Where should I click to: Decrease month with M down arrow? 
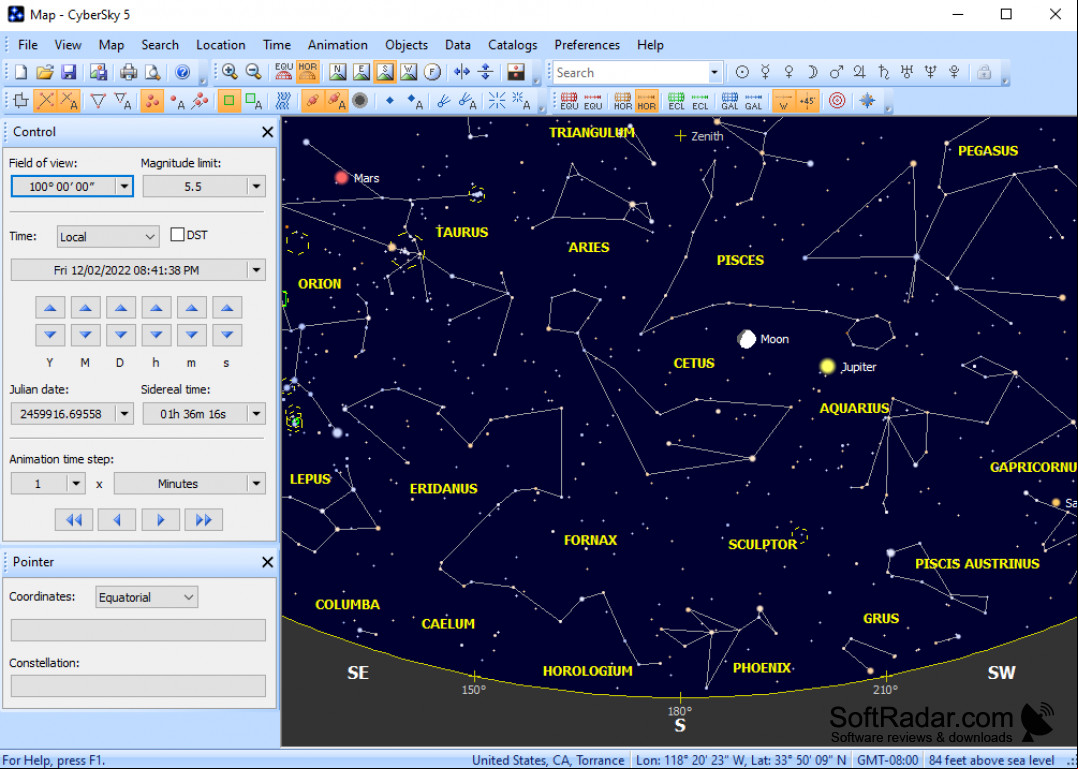[85, 335]
